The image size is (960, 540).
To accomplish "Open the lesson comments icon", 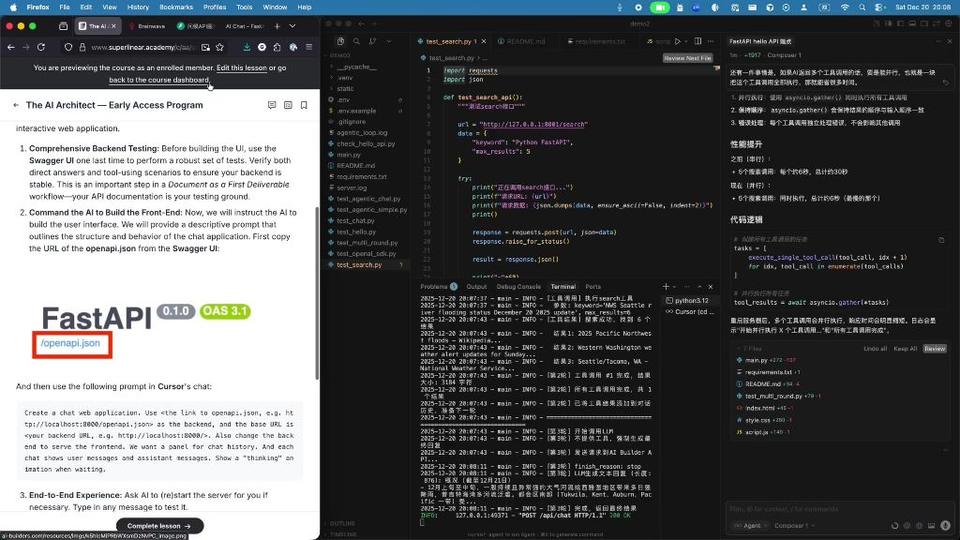I will click(x=272, y=105).
